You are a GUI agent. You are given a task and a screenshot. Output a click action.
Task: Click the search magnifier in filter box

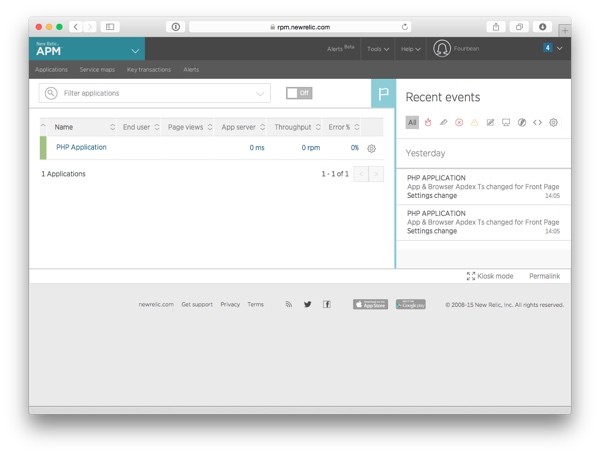[x=51, y=93]
